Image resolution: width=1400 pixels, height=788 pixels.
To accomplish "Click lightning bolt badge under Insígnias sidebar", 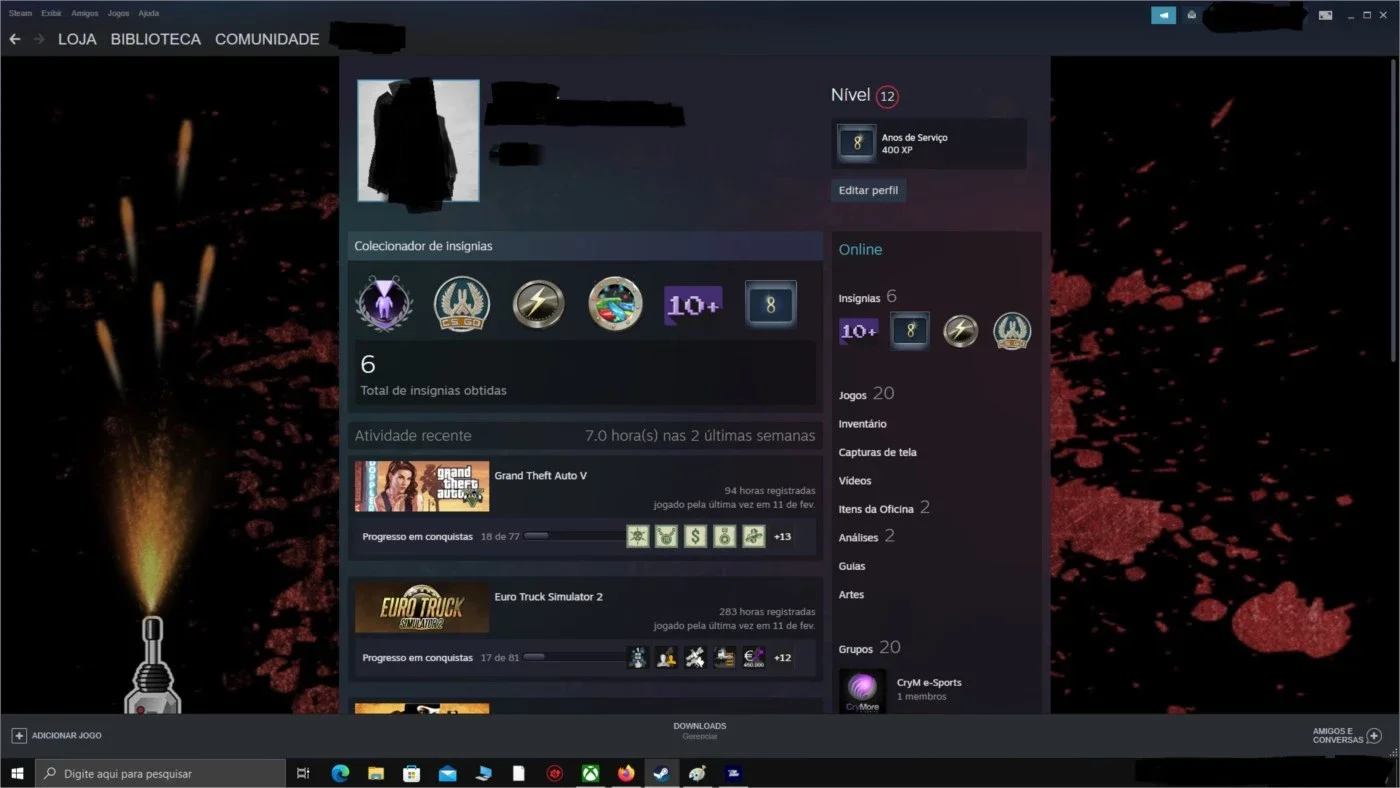I will (961, 331).
